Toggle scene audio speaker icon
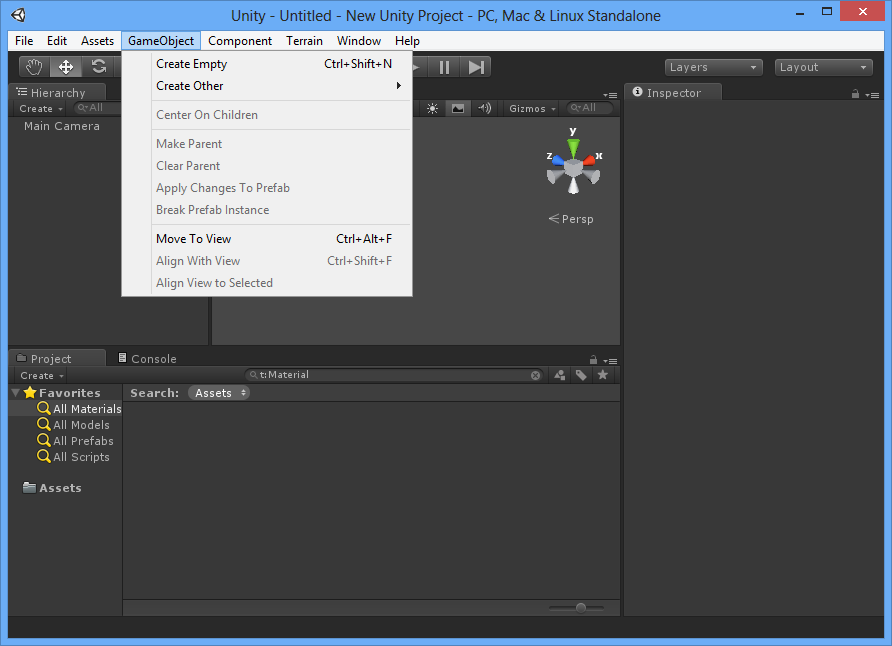Screen dimensions: 892x646 click(x=485, y=108)
